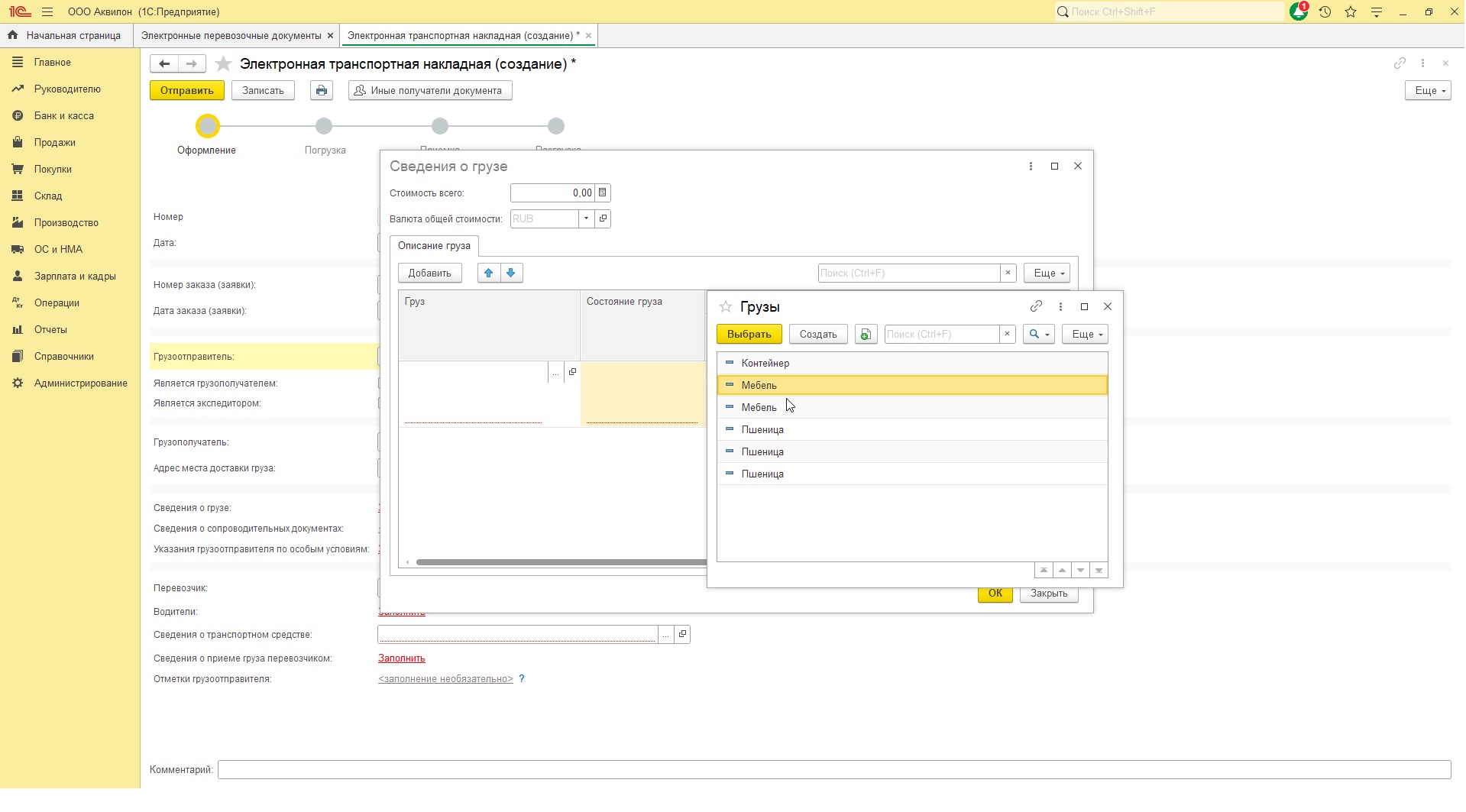This screenshot has width=1466, height=812.
Task: Click заполнение необязательно link
Action: point(445,679)
